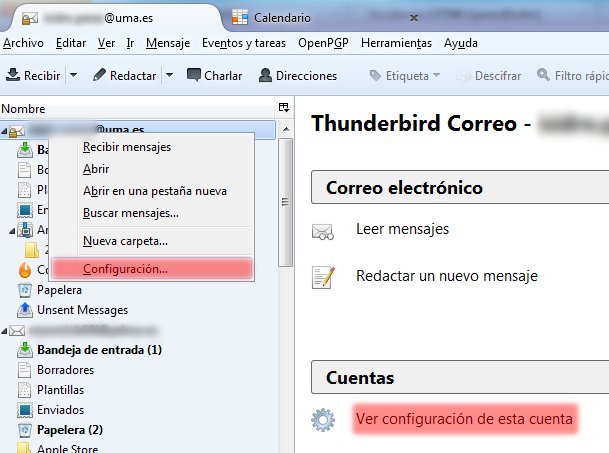Click the Descifrar toolbar button
The width and height of the screenshot is (609, 453).
(x=489, y=75)
